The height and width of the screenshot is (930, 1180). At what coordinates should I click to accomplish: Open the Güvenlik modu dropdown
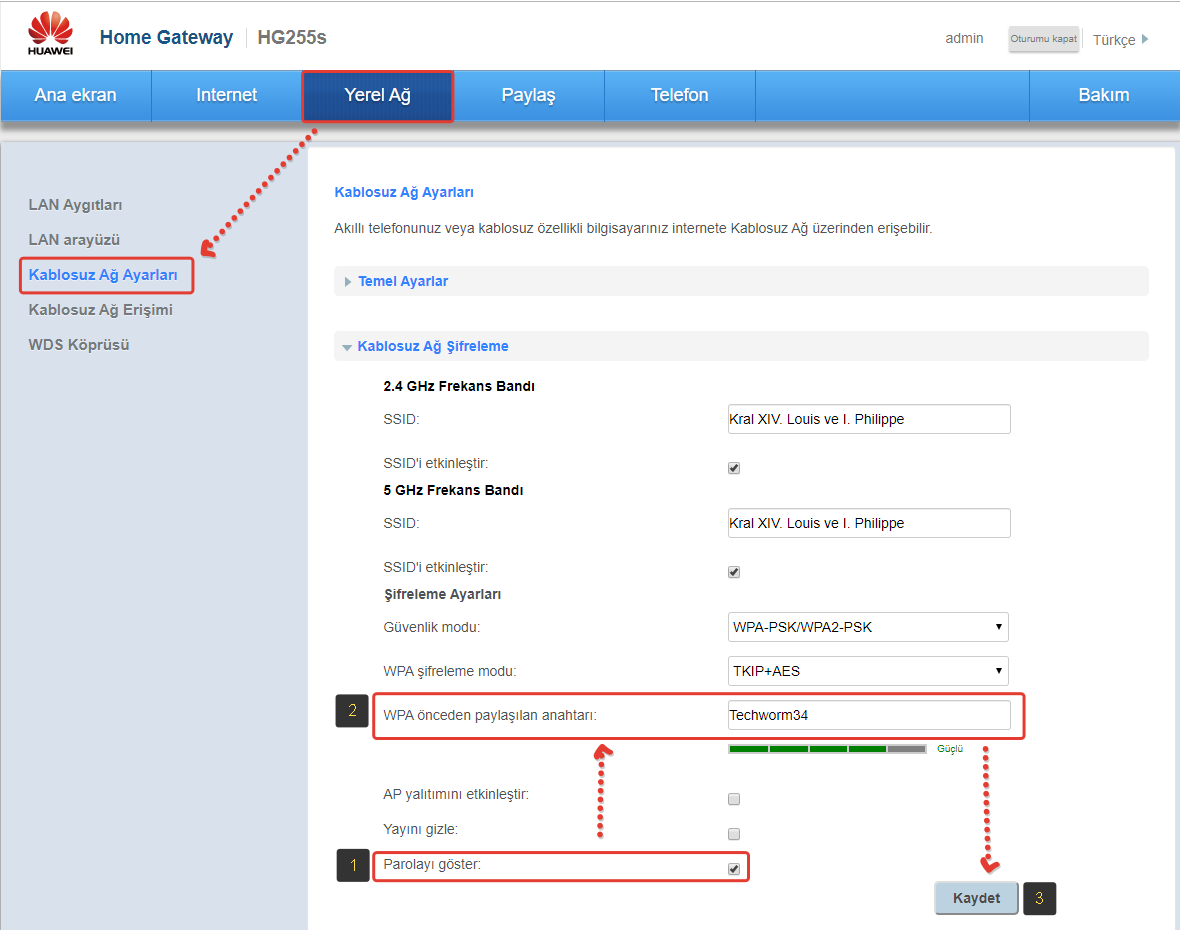click(x=867, y=627)
